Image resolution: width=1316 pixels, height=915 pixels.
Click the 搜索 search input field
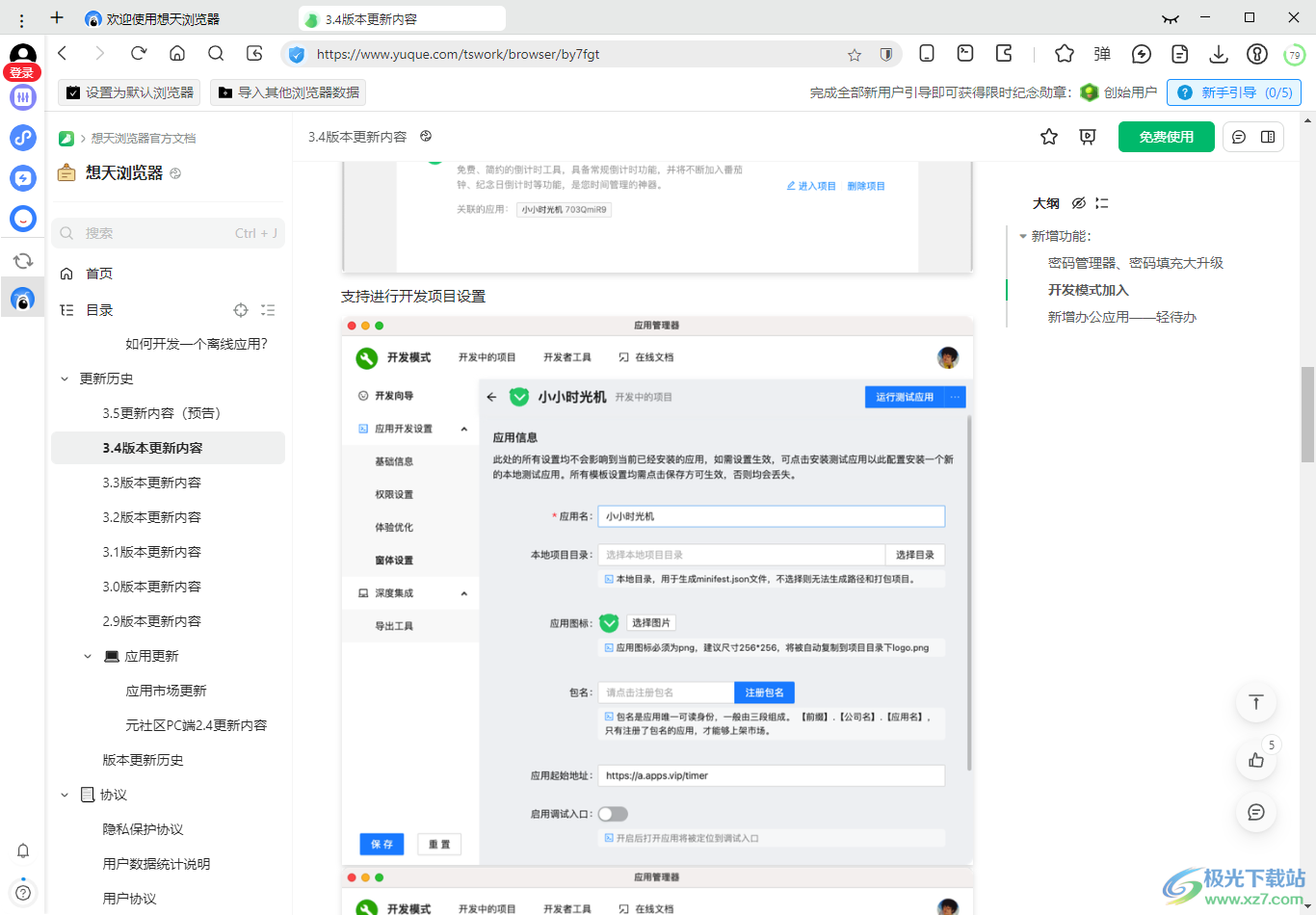point(169,233)
